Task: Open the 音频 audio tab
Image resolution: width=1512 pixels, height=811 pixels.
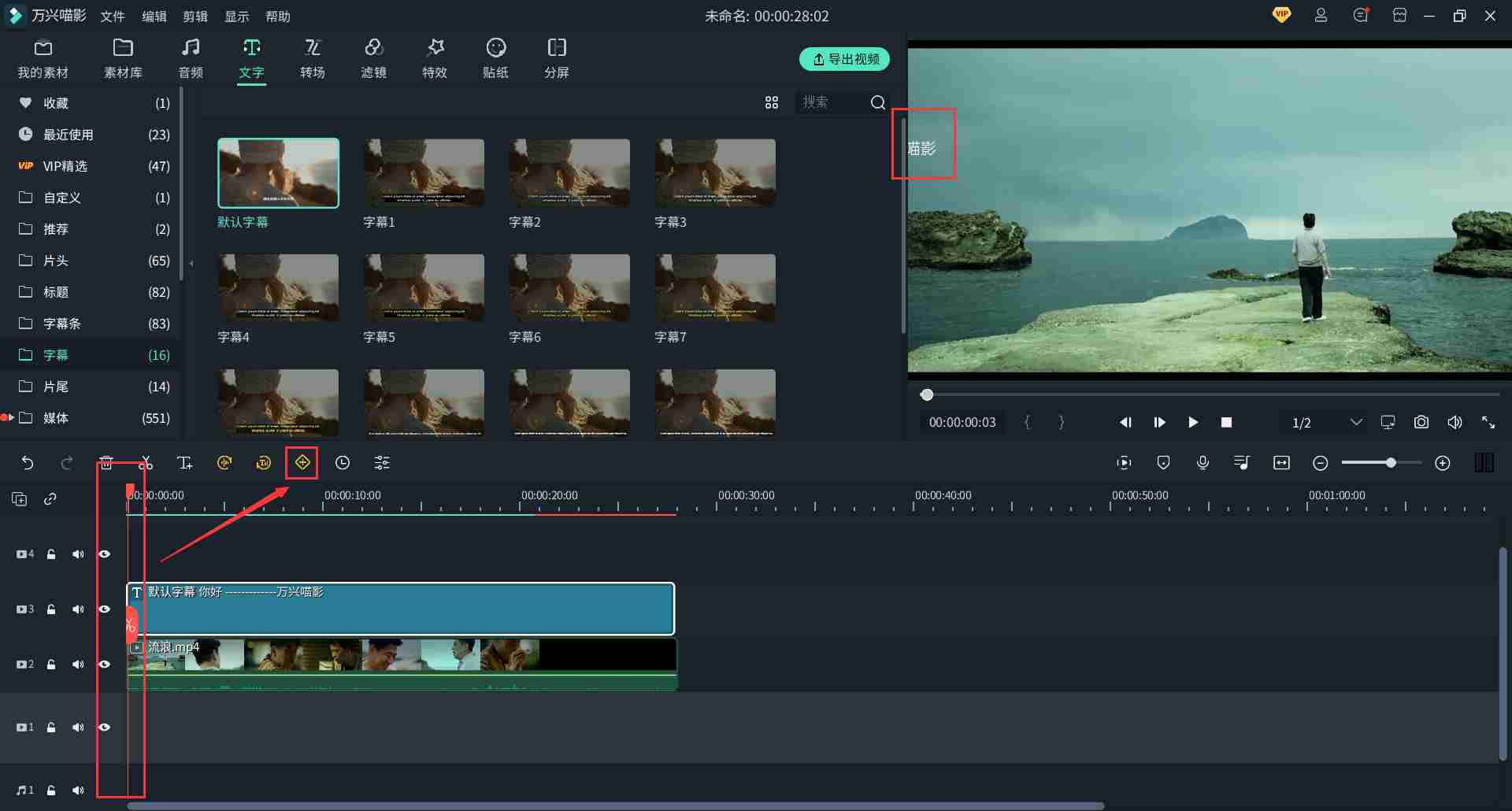Action: (191, 58)
